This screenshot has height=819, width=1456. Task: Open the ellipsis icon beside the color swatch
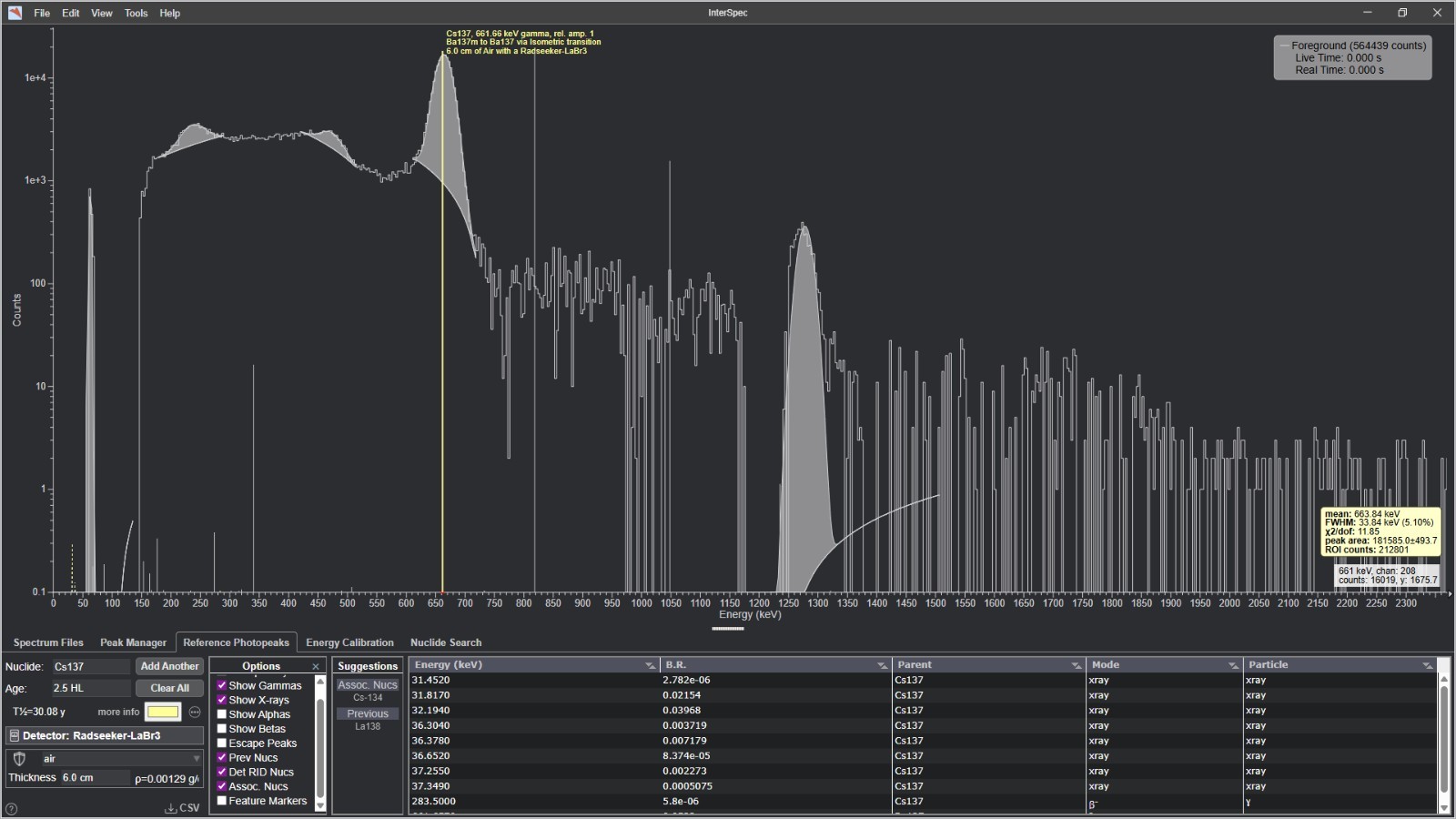196,712
